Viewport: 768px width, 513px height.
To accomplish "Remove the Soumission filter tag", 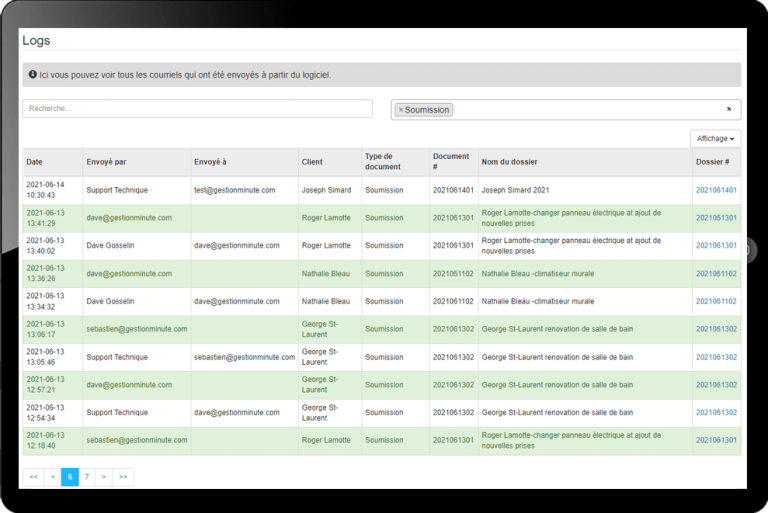I will tap(401, 110).
